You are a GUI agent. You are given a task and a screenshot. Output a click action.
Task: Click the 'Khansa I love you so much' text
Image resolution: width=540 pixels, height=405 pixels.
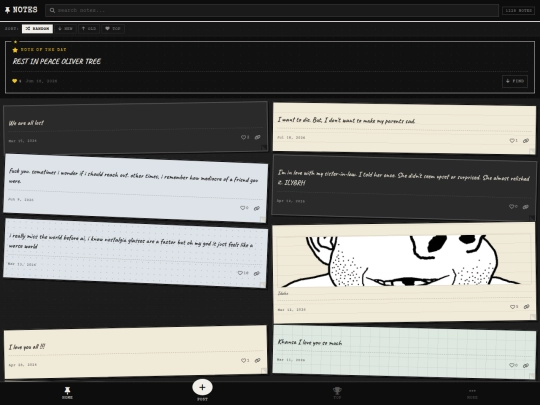[310, 342]
